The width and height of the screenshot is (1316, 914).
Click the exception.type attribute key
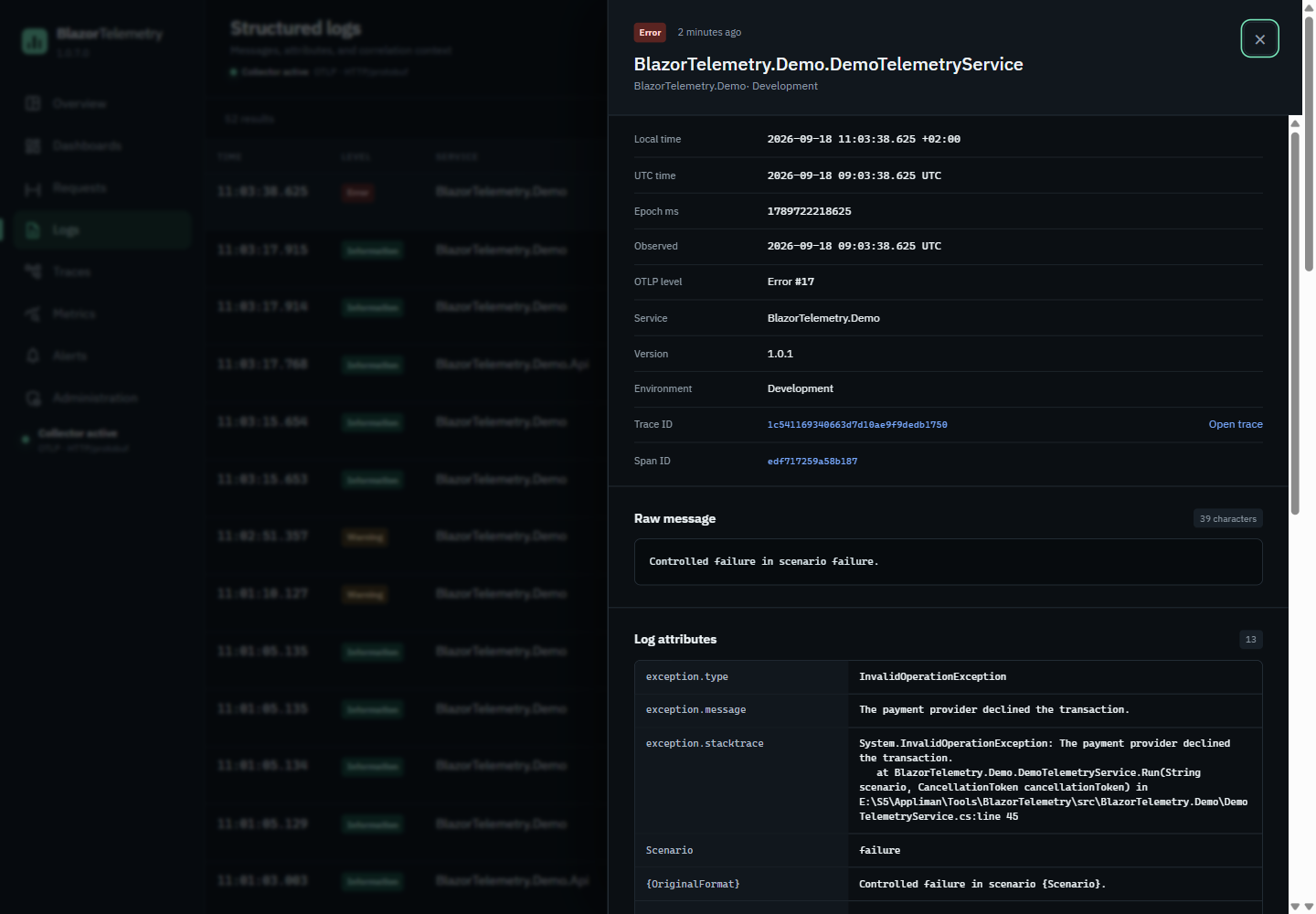(x=687, y=677)
